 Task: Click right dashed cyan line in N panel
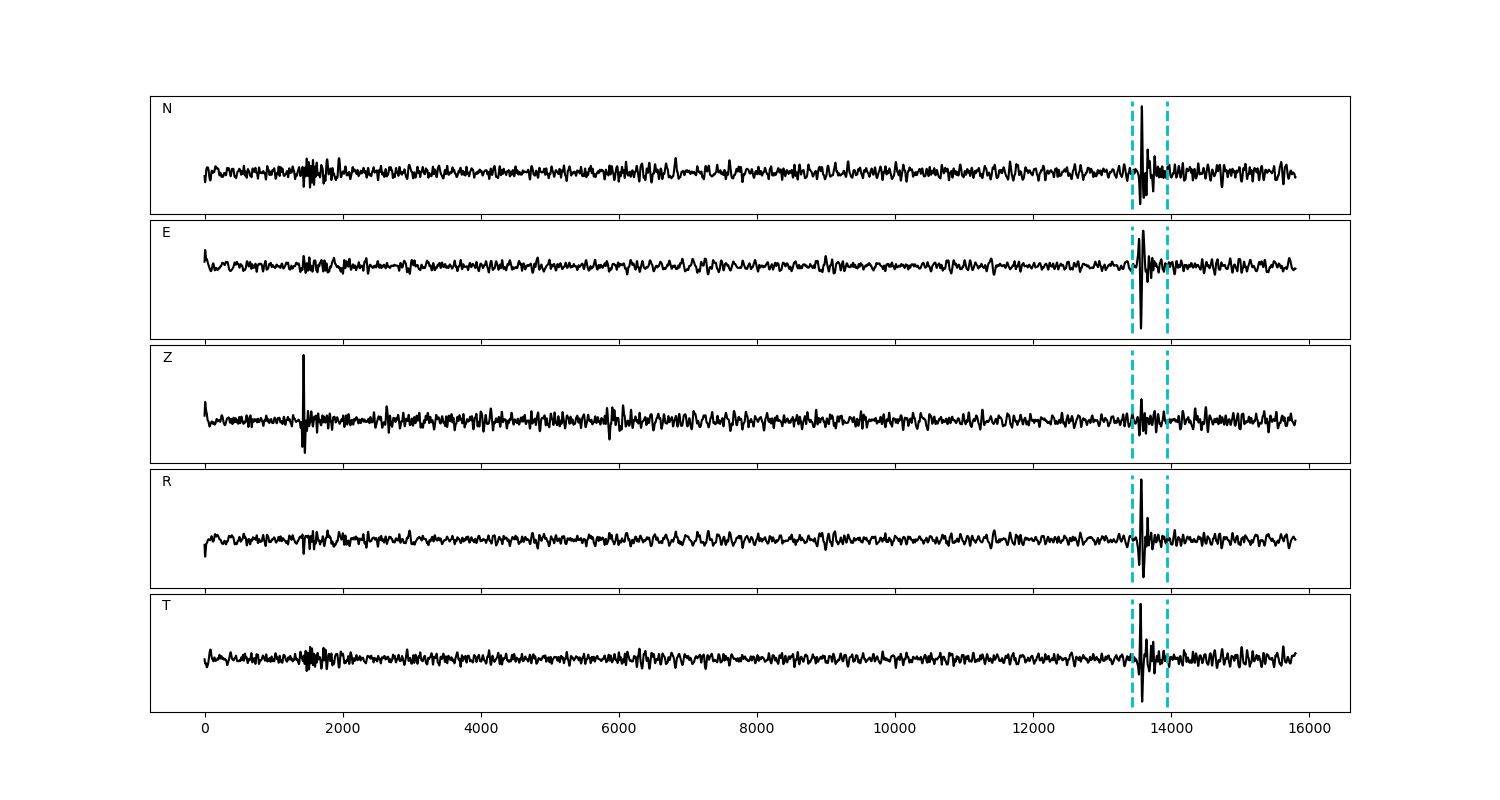(x=1167, y=140)
